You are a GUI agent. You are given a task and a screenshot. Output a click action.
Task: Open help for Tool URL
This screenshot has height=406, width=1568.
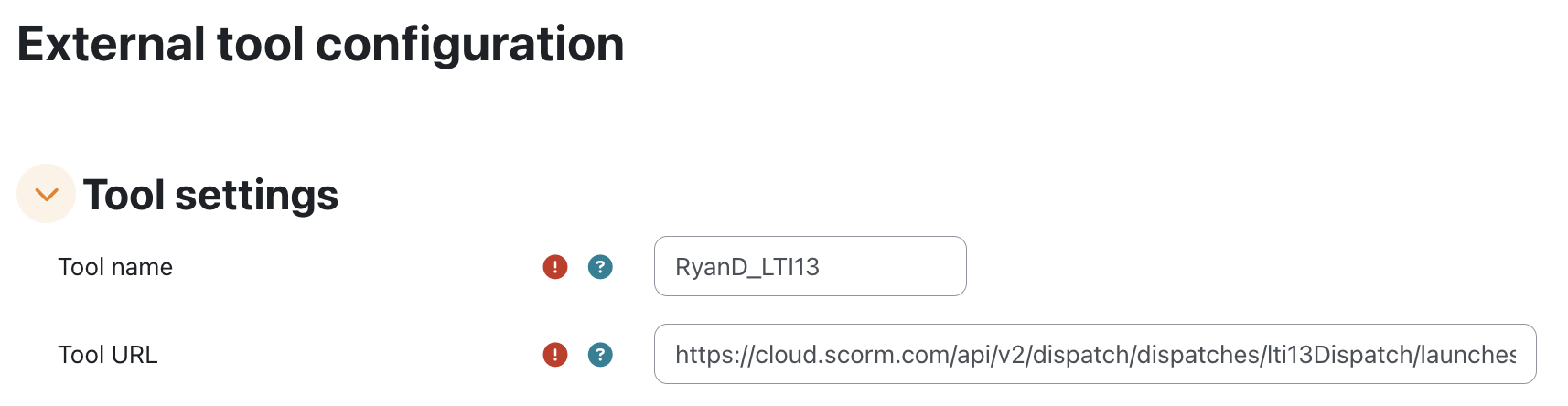click(x=600, y=355)
